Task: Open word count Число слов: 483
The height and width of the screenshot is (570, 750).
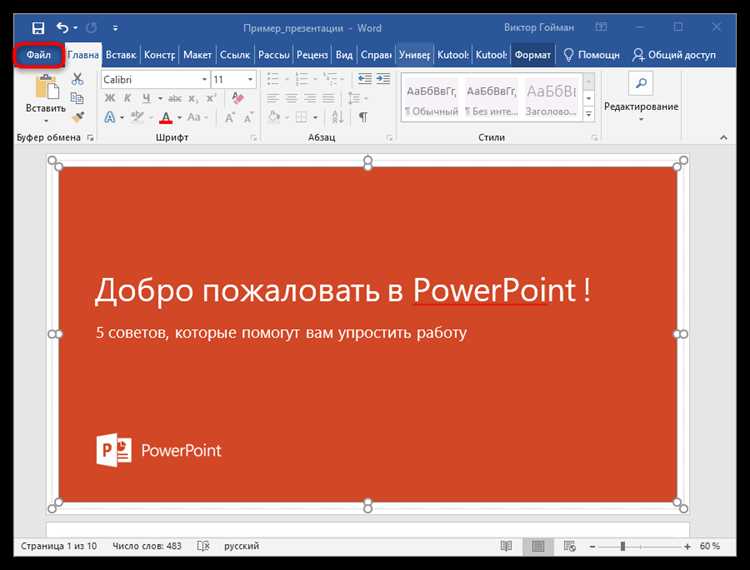Action: (x=147, y=546)
